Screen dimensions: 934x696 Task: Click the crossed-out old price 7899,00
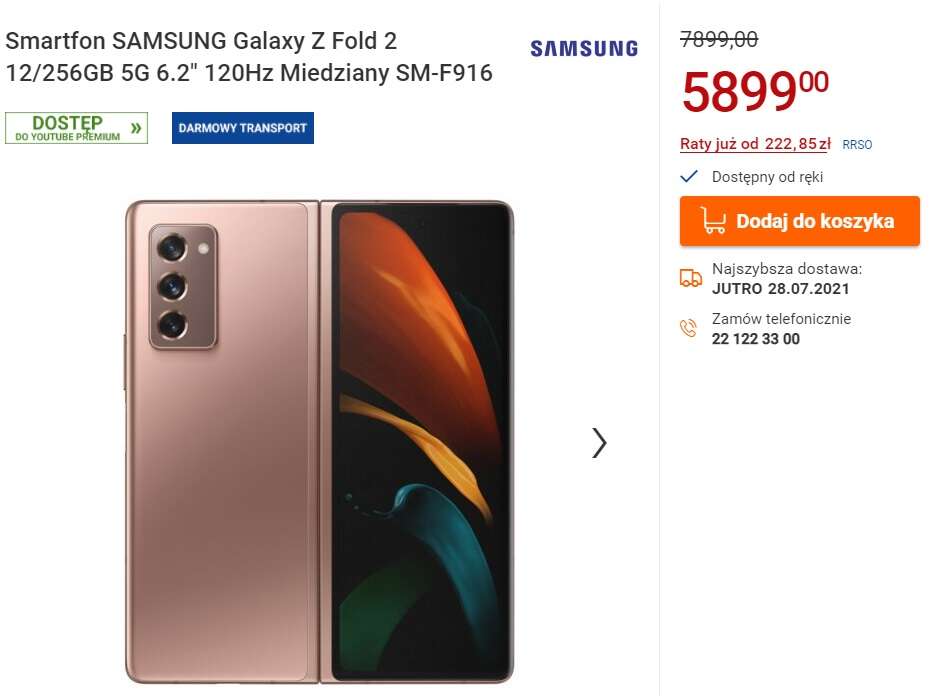click(x=719, y=40)
